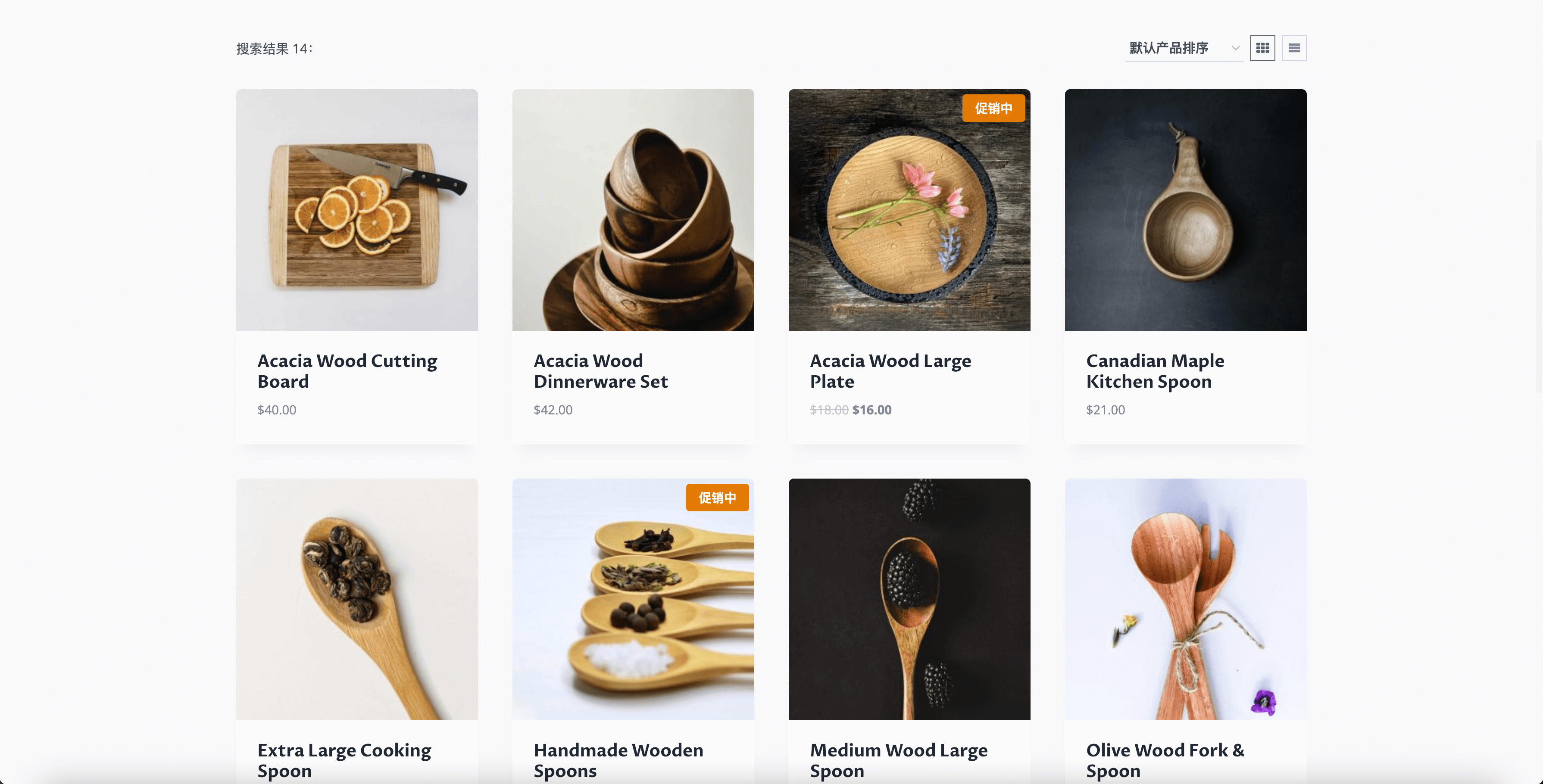Open Acacia Wood Cutting Board image
Image resolution: width=1543 pixels, height=784 pixels.
tap(357, 210)
